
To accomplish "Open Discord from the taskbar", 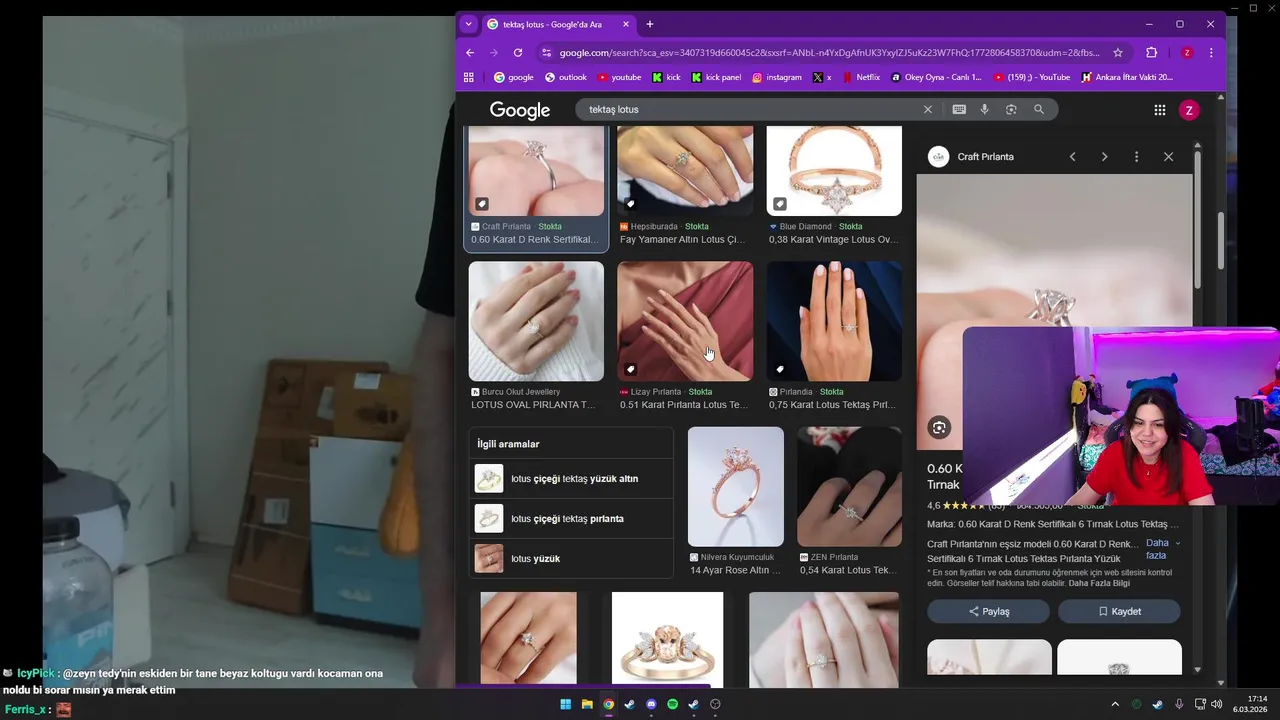I will pos(651,704).
